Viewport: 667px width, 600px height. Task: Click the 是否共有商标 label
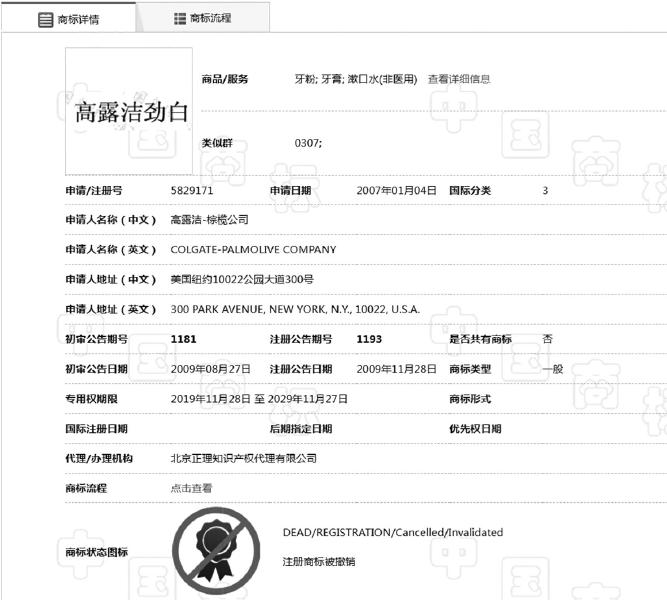(x=481, y=339)
